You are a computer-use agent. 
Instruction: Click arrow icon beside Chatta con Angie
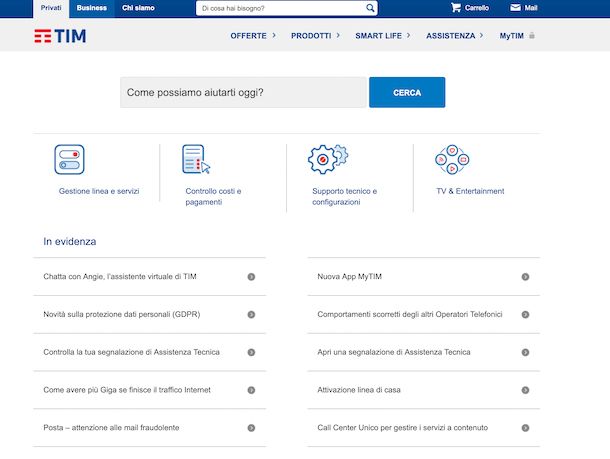(251, 277)
